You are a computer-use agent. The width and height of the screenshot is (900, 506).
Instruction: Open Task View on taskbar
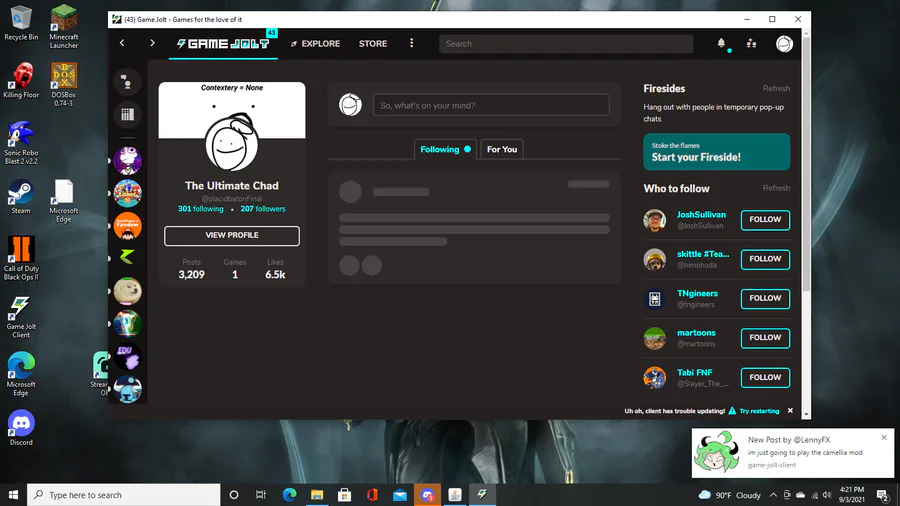pyautogui.click(x=261, y=495)
